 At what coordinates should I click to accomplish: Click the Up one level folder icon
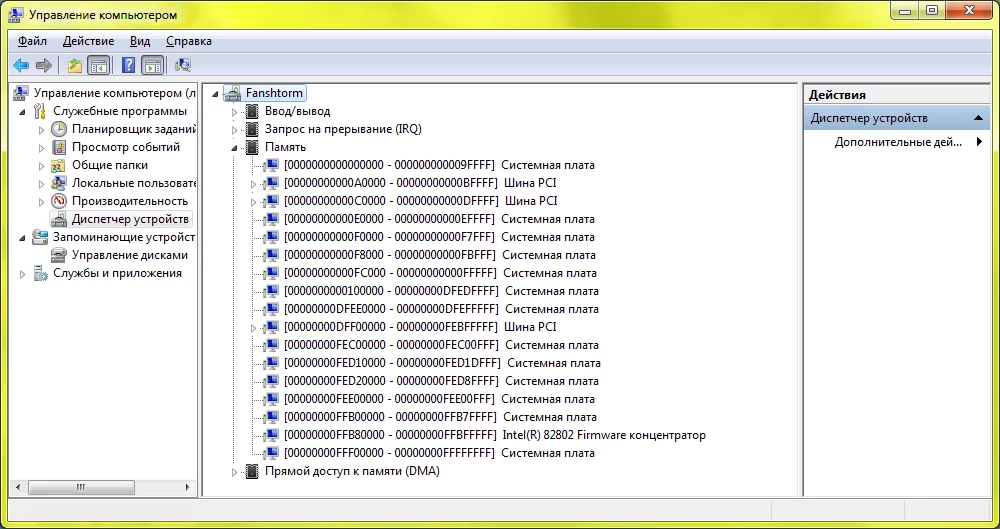tap(75, 65)
